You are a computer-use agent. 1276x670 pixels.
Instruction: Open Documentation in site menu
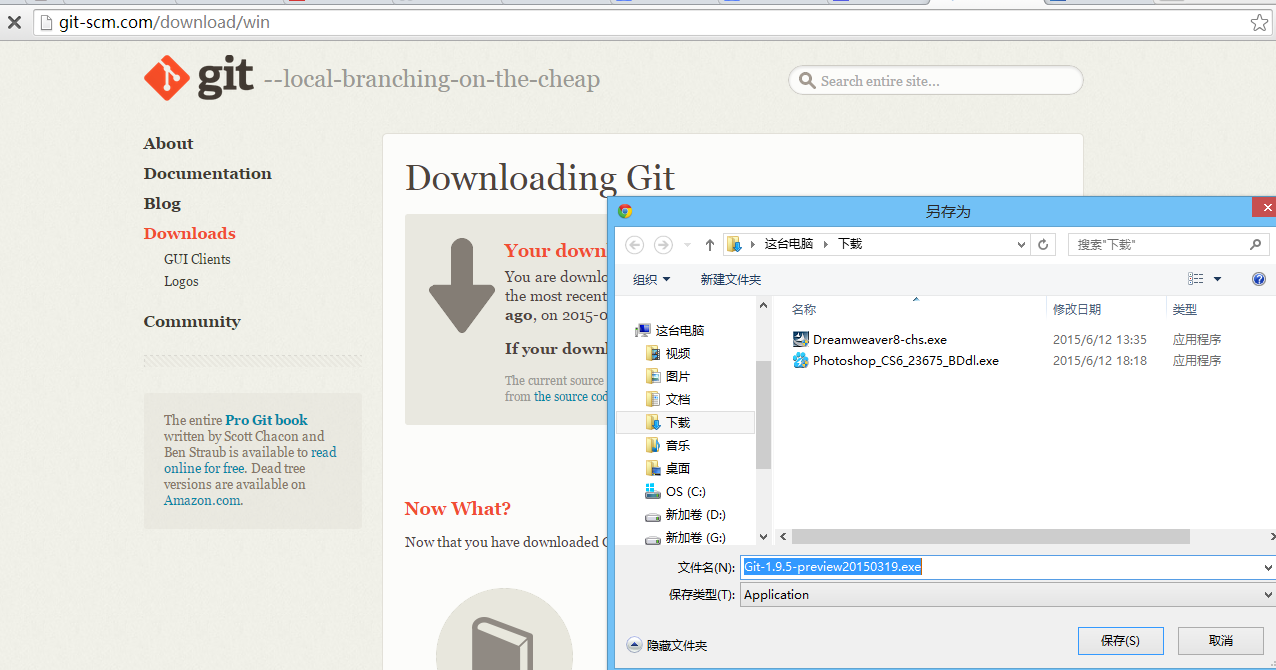coord(207,174)
